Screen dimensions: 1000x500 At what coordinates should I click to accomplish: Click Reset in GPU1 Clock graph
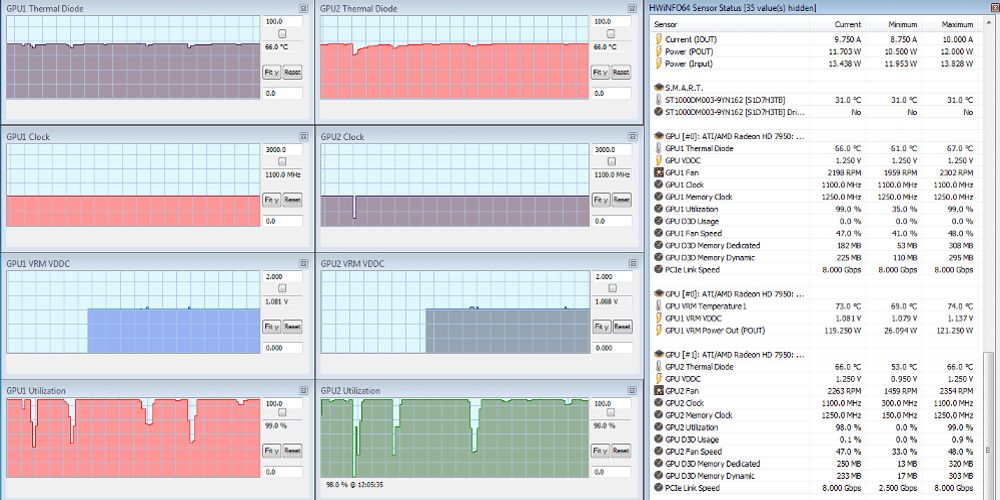(292, 200)
